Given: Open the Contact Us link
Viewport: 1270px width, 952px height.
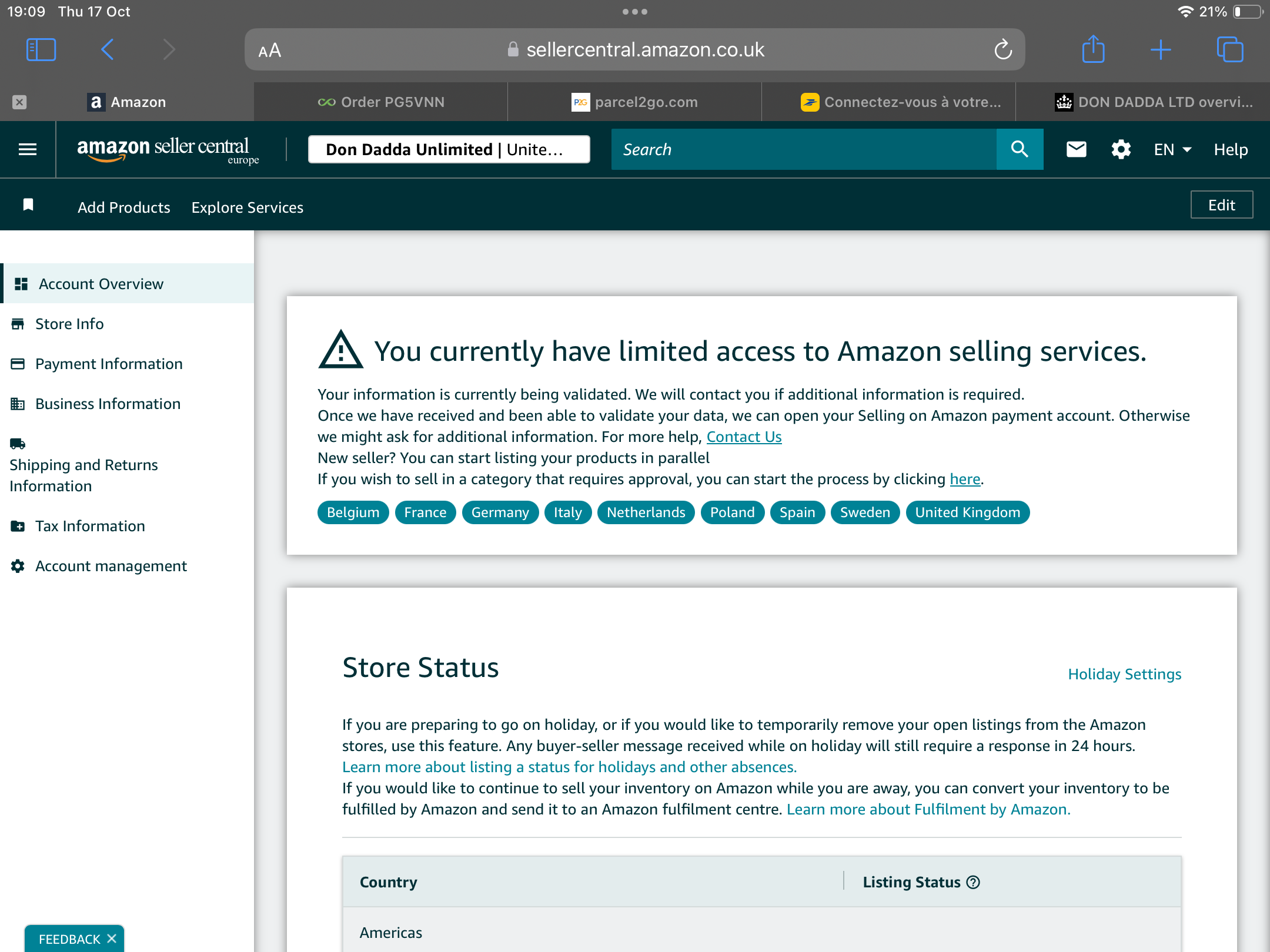Looking at the screenshot, I should 744,437.
